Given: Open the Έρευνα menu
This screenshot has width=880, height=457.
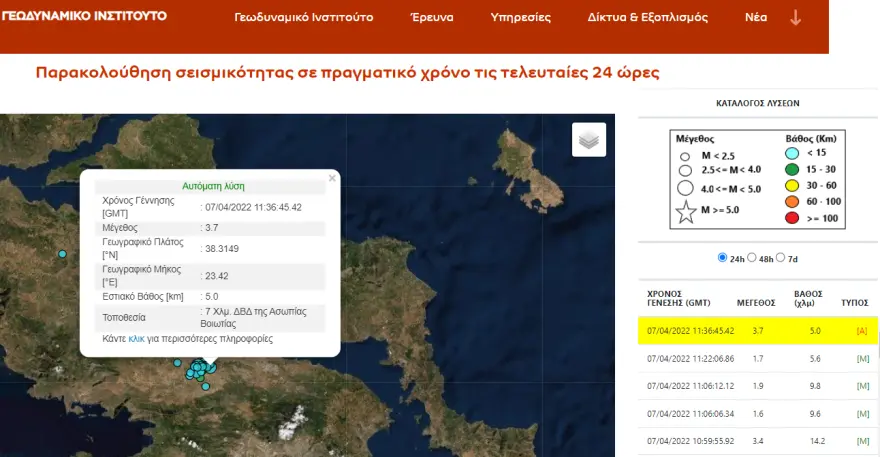Looking at the screenshot, I should click(x=432, y=18).
